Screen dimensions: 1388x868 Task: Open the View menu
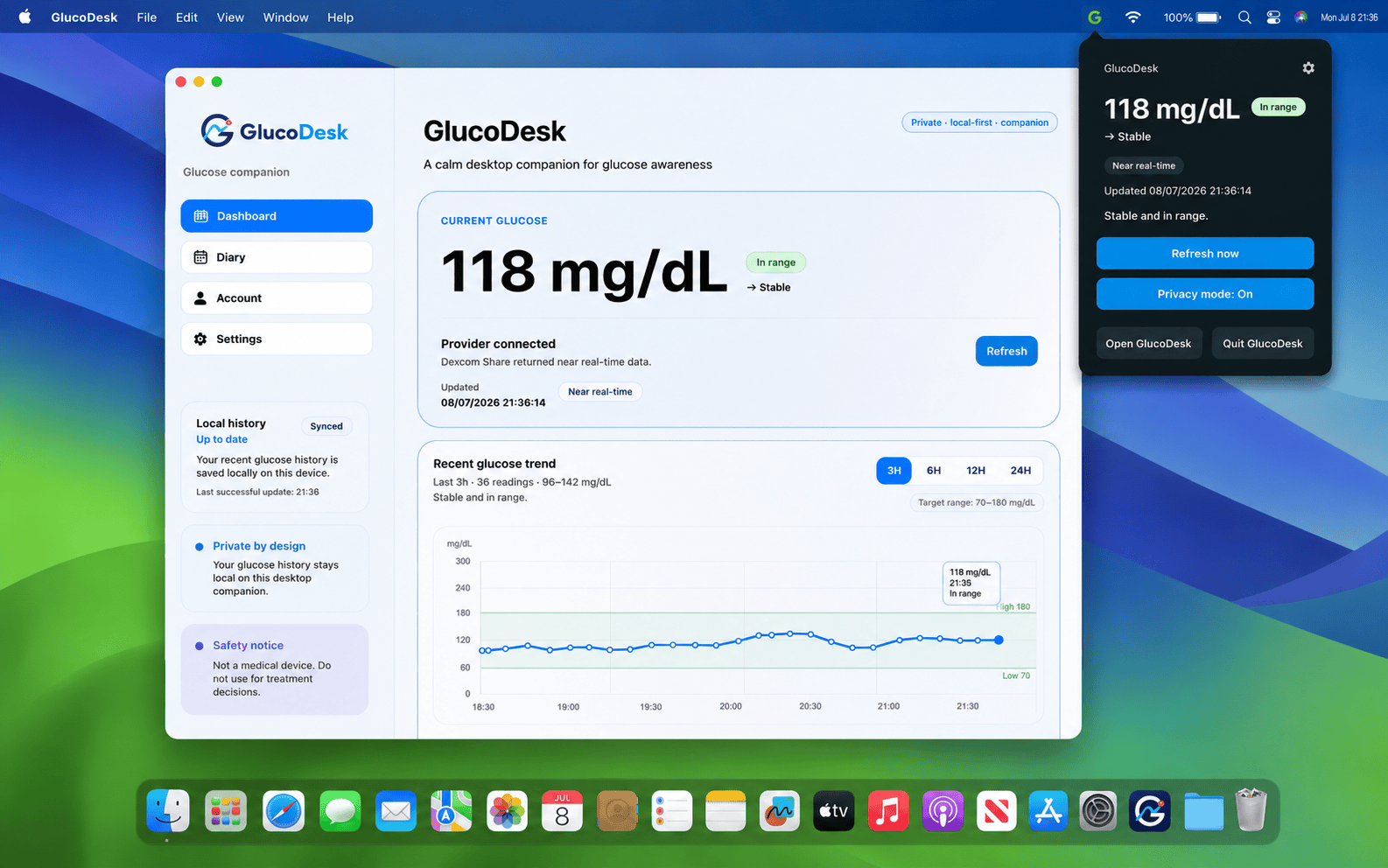coord(230,17)
